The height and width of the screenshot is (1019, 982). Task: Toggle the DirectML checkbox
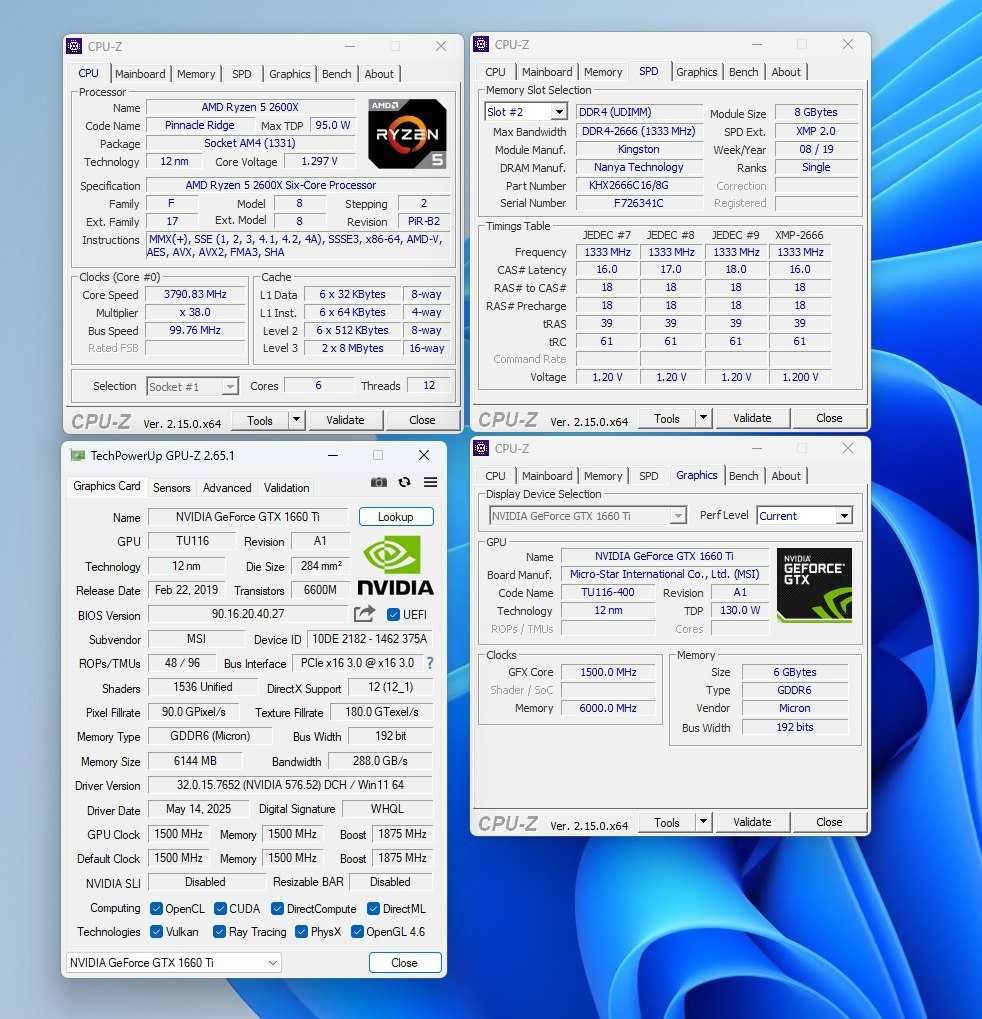point(373,909)
